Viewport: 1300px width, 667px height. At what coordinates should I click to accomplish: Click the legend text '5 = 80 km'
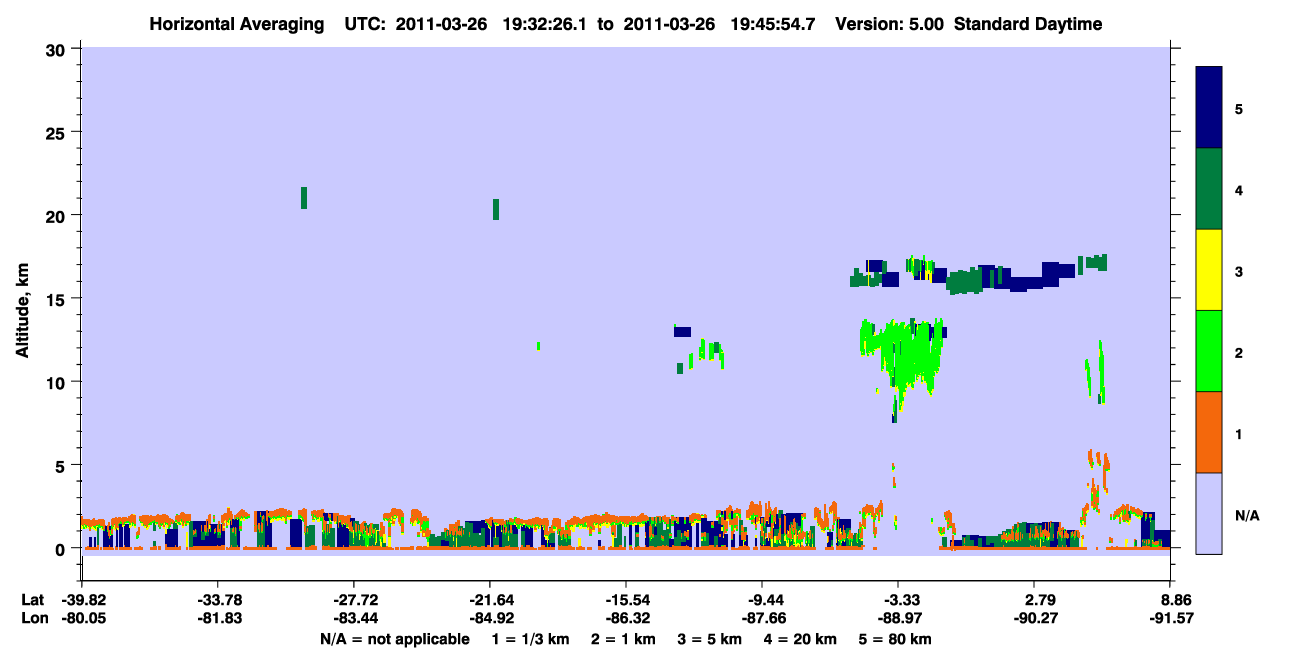coord(897,639)
